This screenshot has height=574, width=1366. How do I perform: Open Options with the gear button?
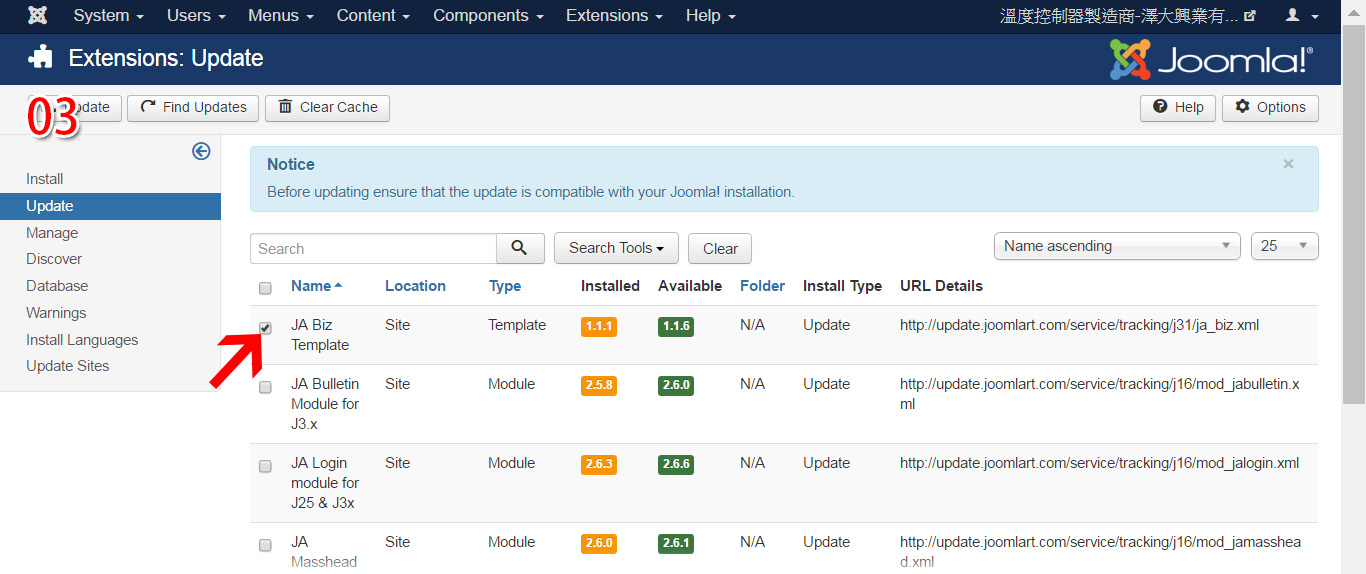[x=1270, y=108]
